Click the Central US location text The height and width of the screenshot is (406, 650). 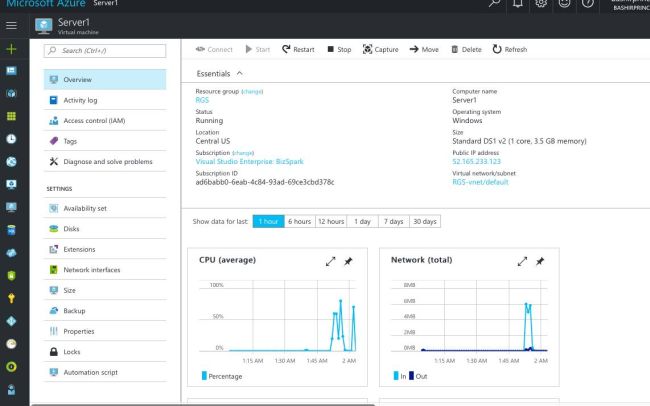[213, 141]
